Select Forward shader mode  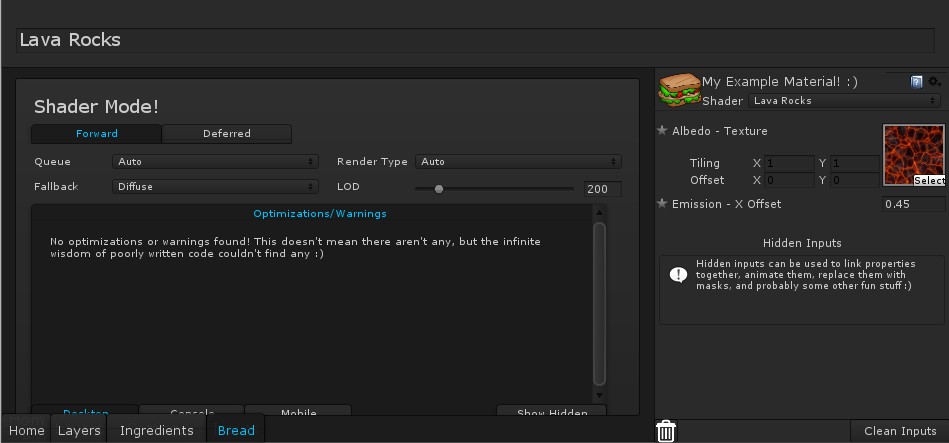tap(97, 134)
